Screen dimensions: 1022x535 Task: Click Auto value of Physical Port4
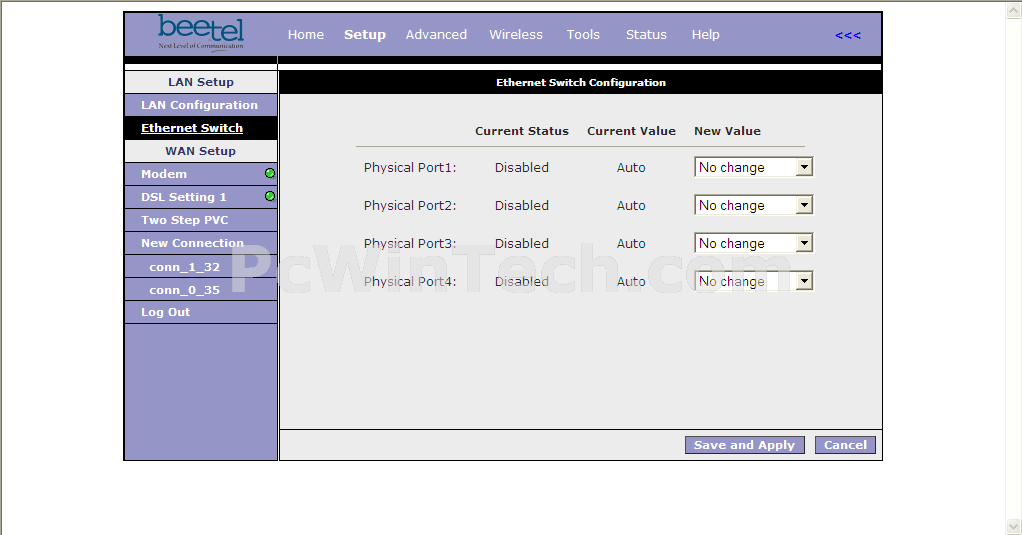pyautogui.click(x=631, y=282)
